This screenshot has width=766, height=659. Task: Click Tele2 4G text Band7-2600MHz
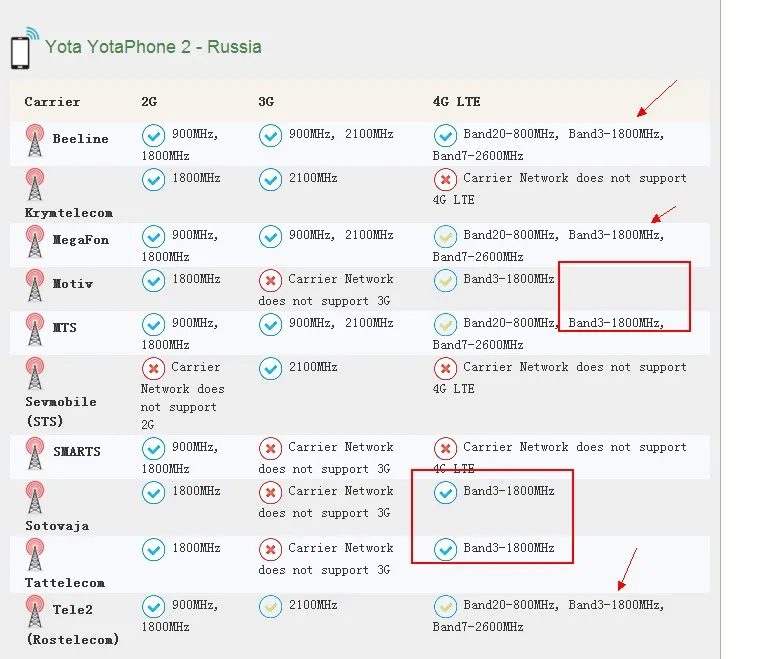[478, 627]
